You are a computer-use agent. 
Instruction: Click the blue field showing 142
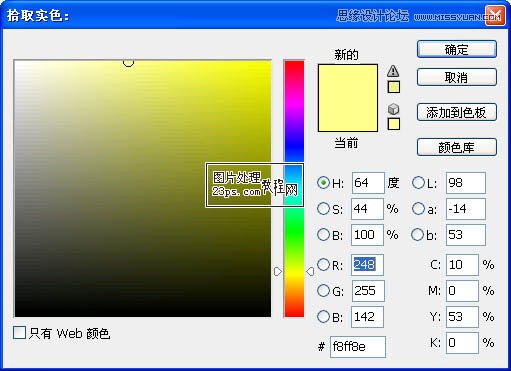pyautogui.click(x=367, y=317)
